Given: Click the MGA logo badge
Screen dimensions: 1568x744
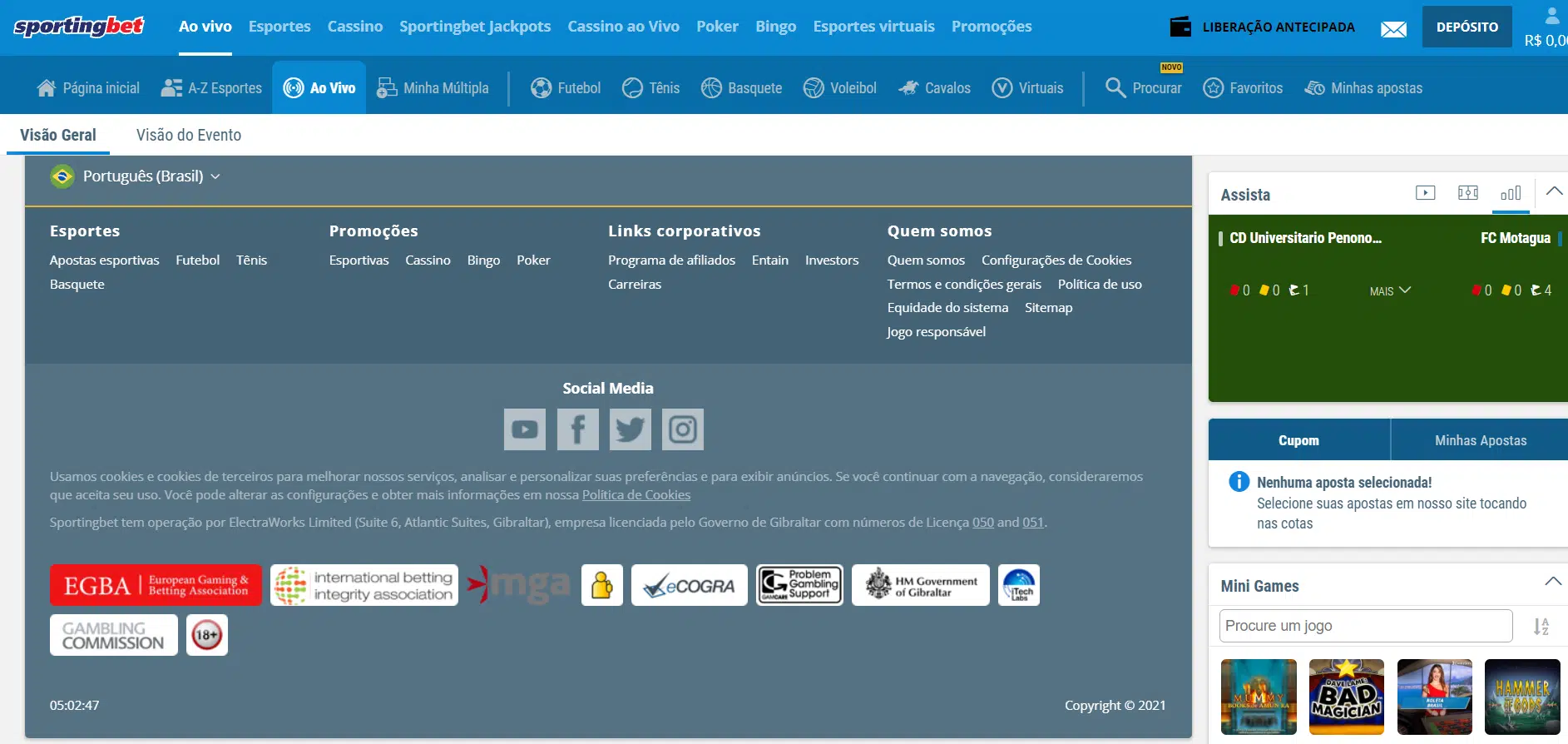Looking at the screenshot, I should pos(519,585).
